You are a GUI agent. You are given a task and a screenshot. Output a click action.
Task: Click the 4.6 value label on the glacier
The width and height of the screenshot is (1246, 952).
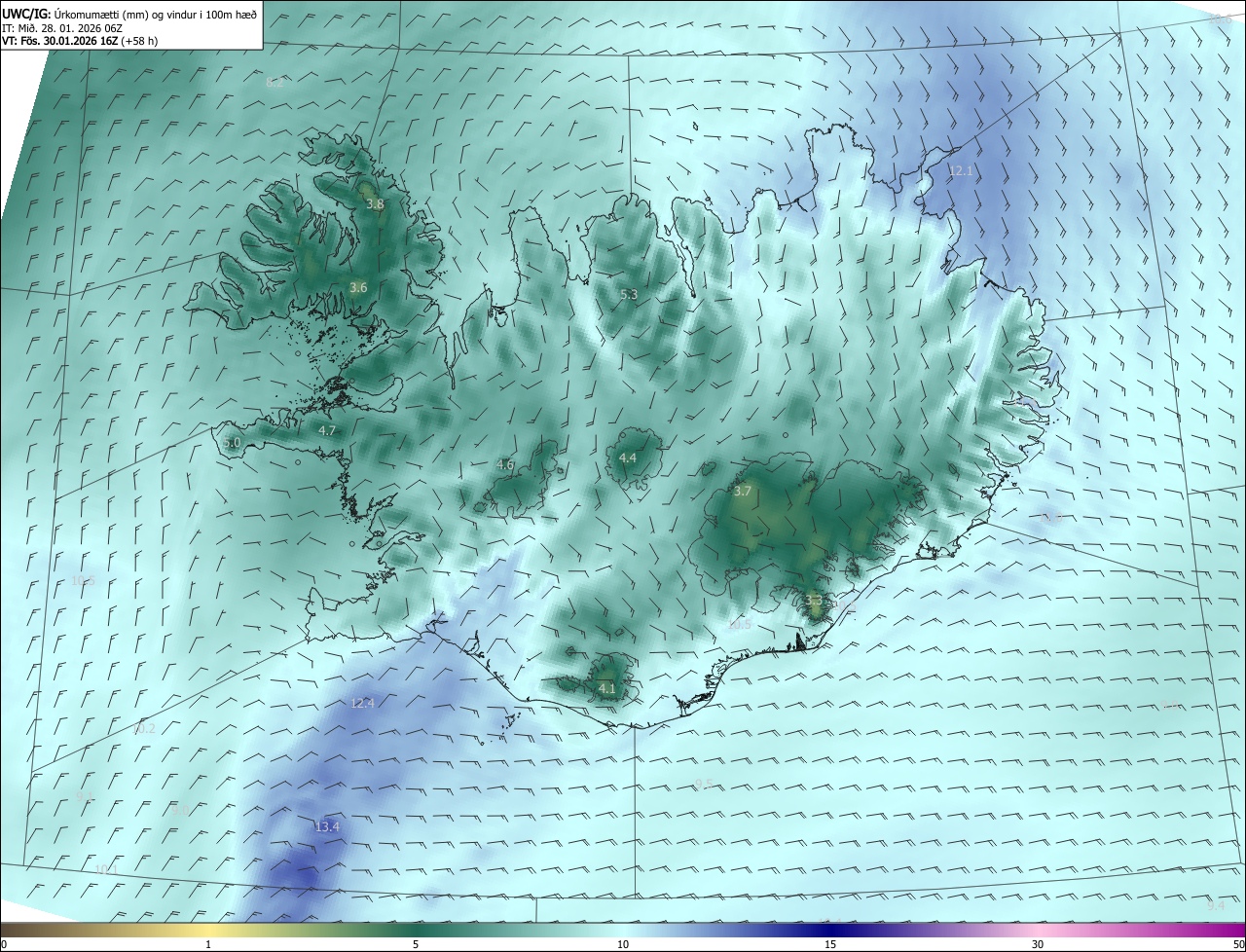point(504,465)
